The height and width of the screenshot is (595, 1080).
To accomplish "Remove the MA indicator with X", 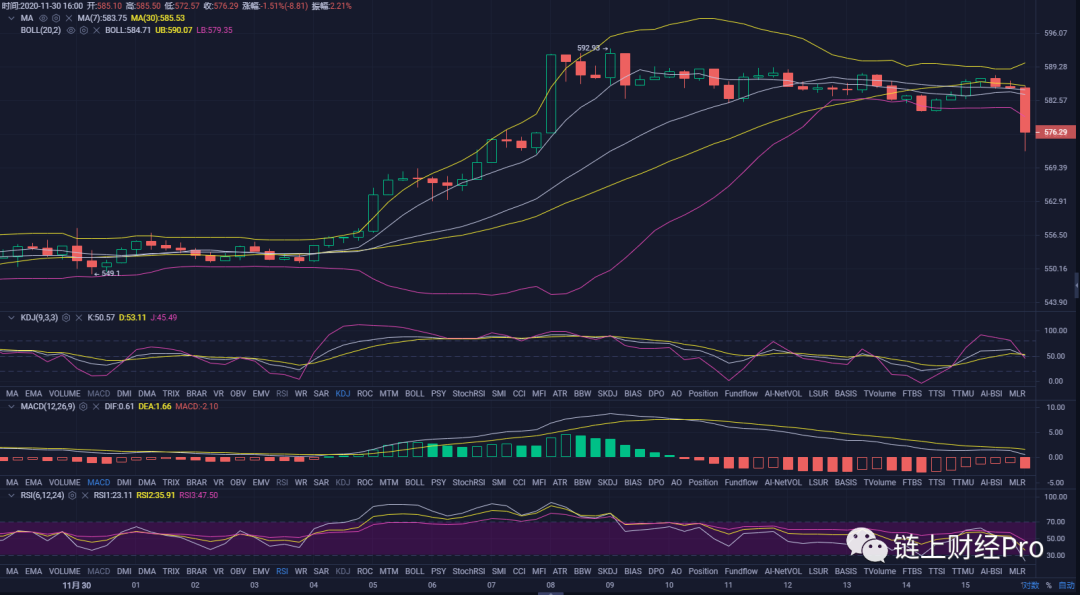I will (68, 18).
